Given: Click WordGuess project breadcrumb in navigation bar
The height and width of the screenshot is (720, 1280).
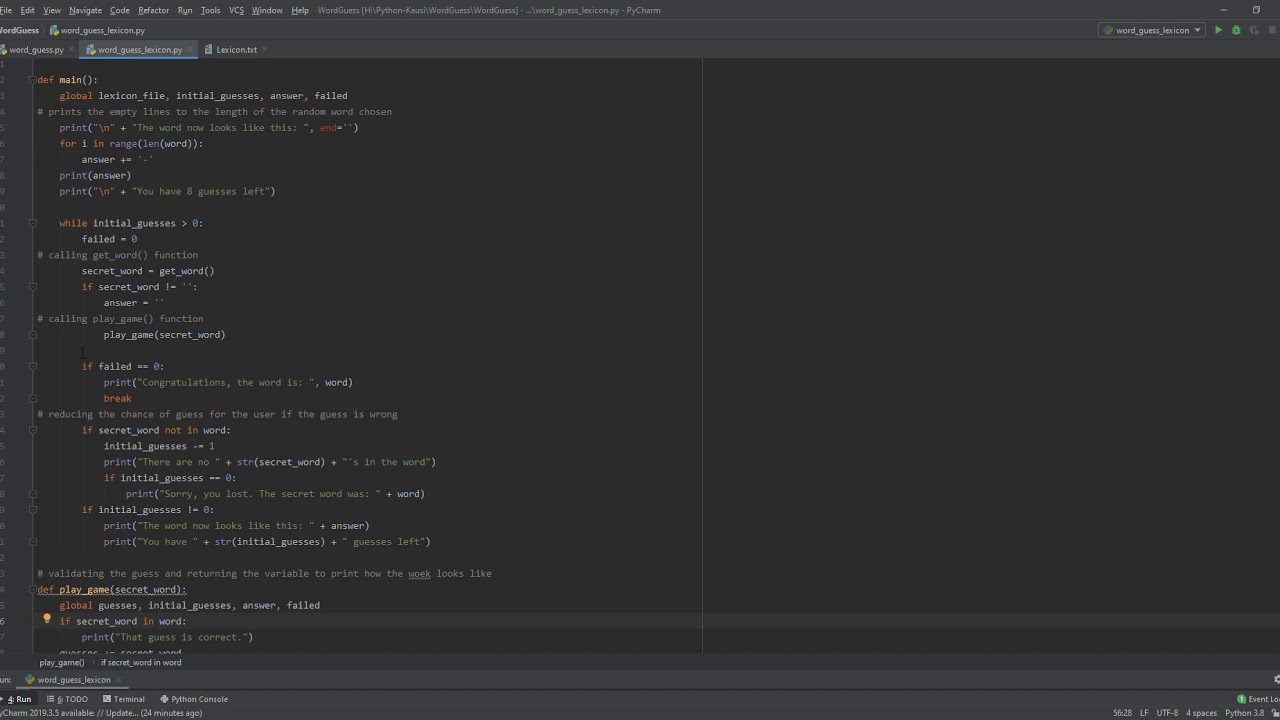Looking at the screenshot, I should tap(20, 30).
